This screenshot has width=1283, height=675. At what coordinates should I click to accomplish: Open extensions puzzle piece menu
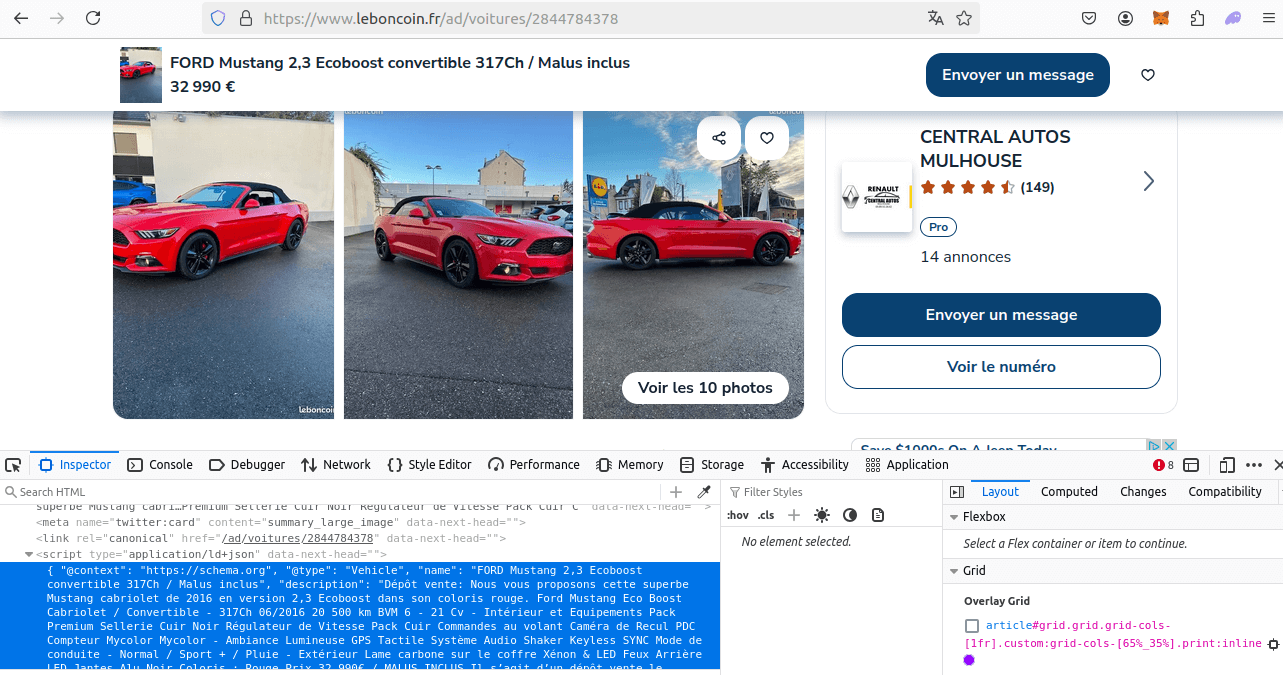click(1197, 18)
